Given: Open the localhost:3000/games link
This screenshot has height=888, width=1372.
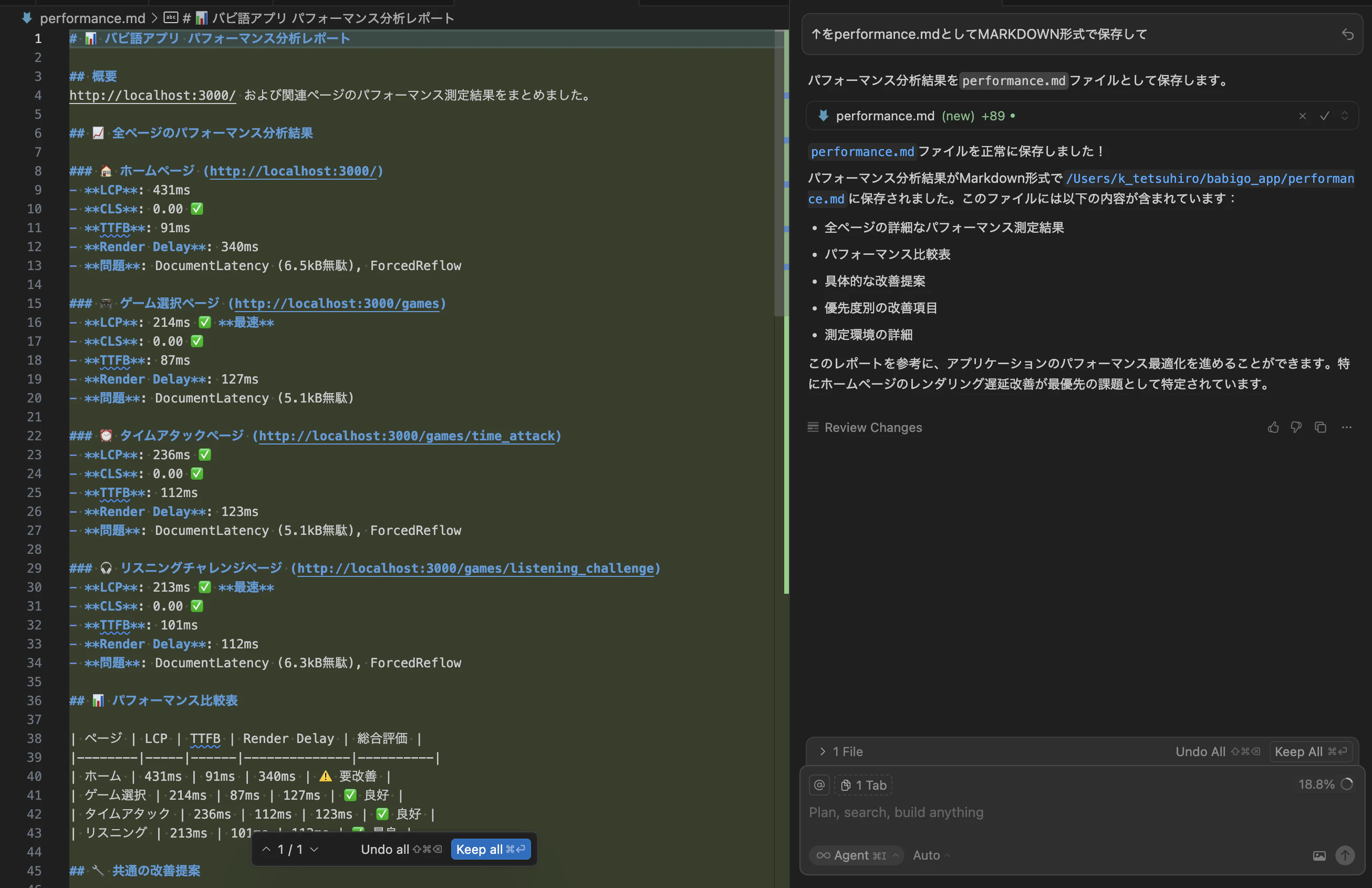Looking at the screenshot, I should tap(337, 303).
